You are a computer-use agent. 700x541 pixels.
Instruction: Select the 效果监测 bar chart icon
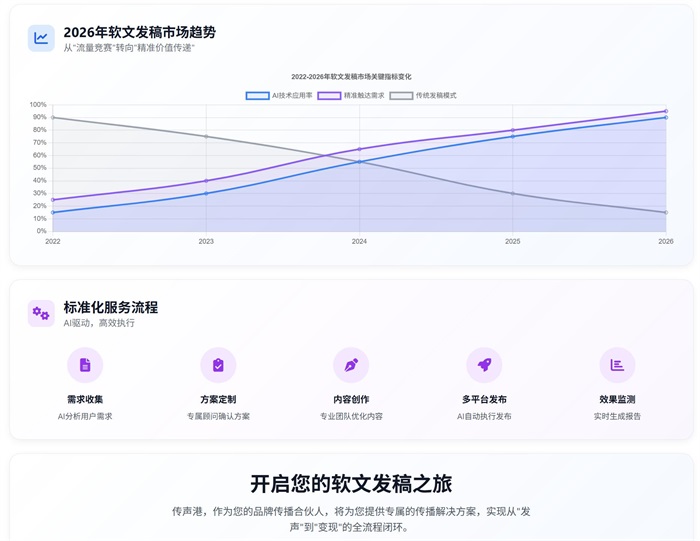[x=617, y=365]
